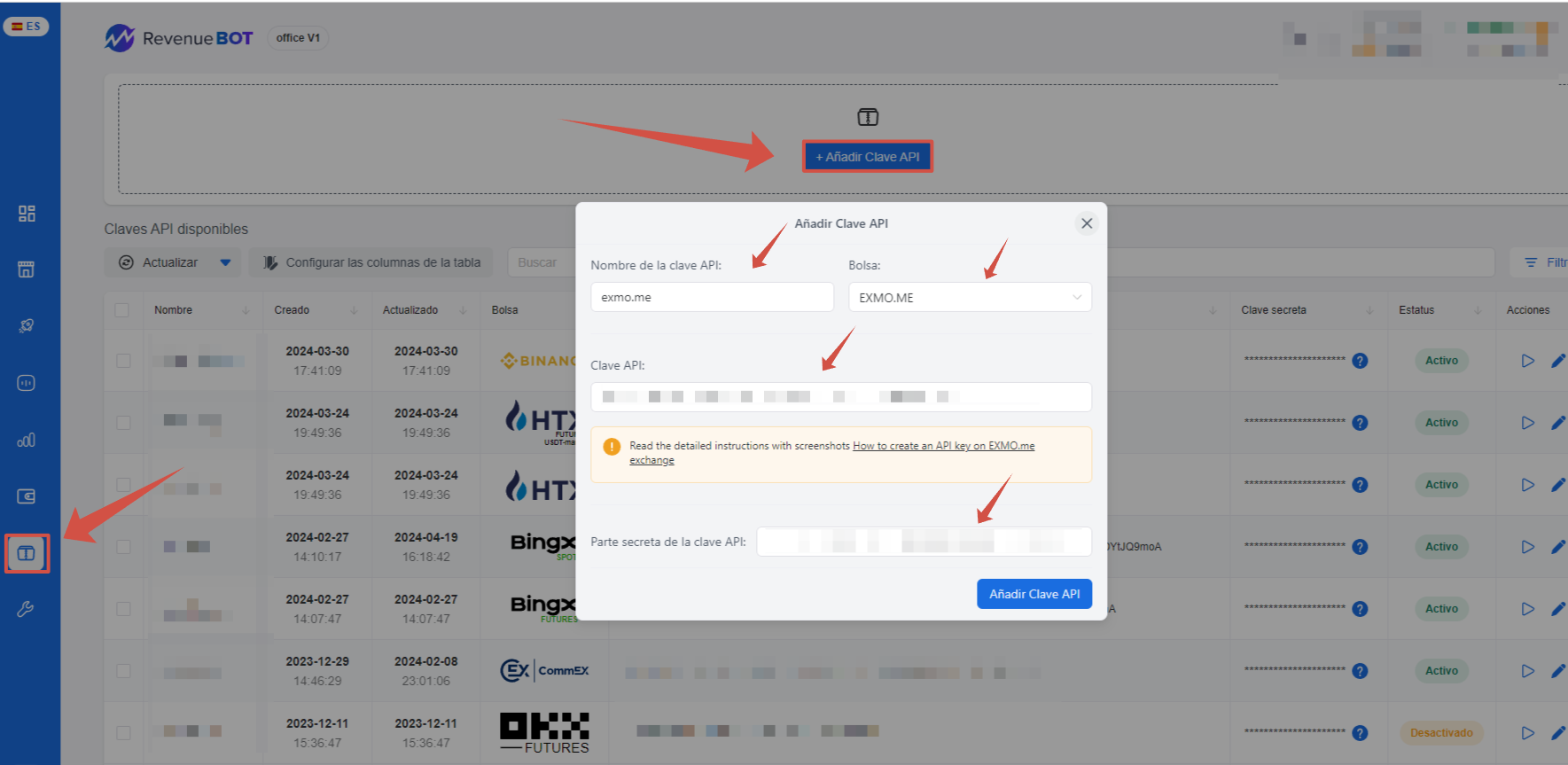
Task: Show secret key help for 2024-04-19 BingX row
Action: pos(1360,547)
